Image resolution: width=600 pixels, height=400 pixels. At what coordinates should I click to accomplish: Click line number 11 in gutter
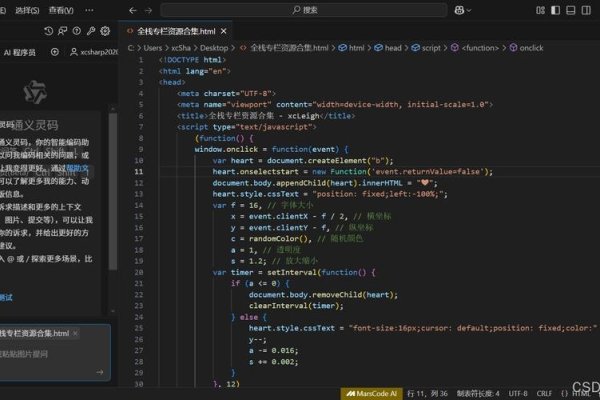(x=139, y=172)
